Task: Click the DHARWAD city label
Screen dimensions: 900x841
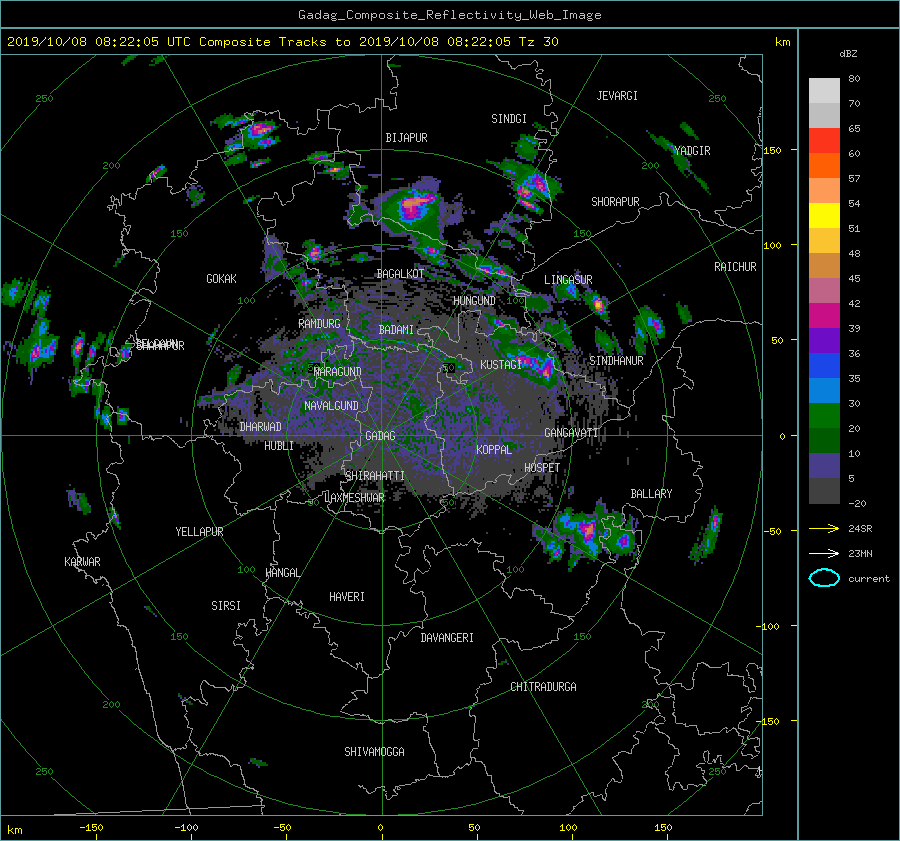Action: pyautogui.click(x=261, y=427)
